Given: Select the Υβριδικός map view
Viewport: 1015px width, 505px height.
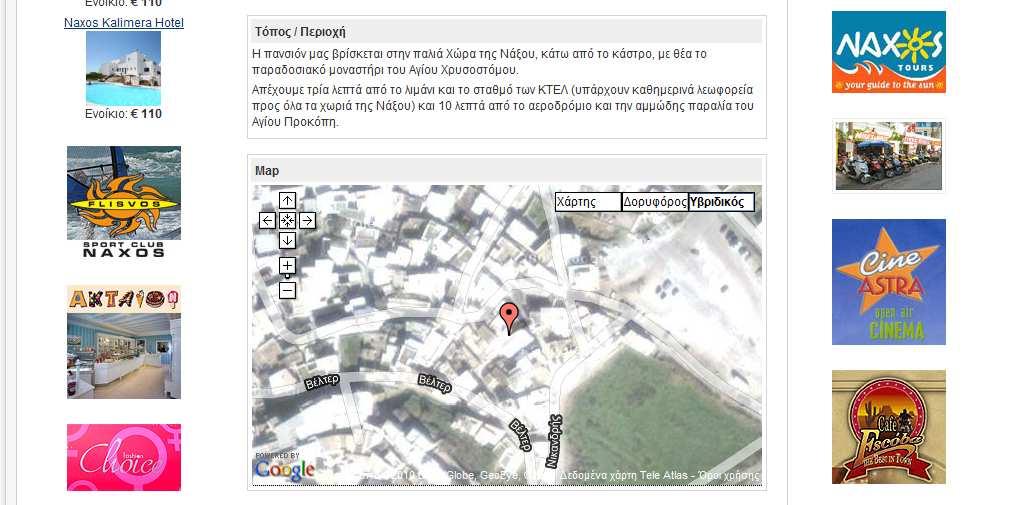Looking at the screenshot, I should click(x=721, y=202).
